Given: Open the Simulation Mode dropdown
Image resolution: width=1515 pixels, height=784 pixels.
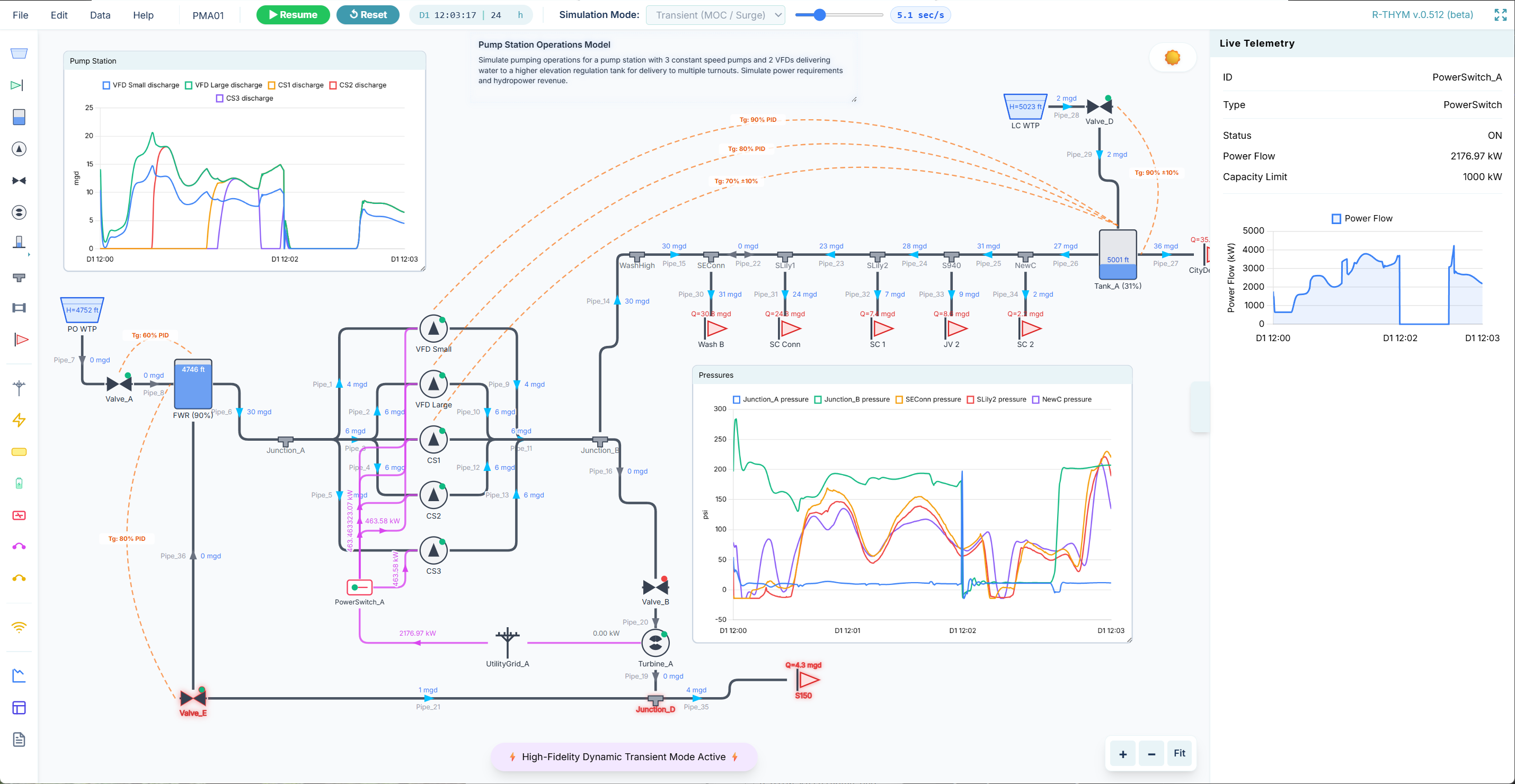Looking at the screenshot, I should 715,15.
